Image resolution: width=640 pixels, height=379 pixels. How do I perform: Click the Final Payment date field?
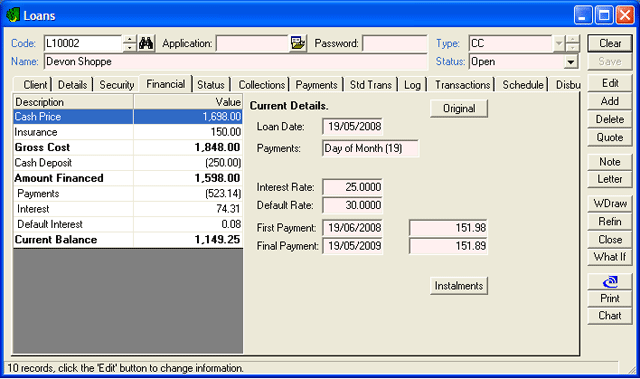click(352, 246)
